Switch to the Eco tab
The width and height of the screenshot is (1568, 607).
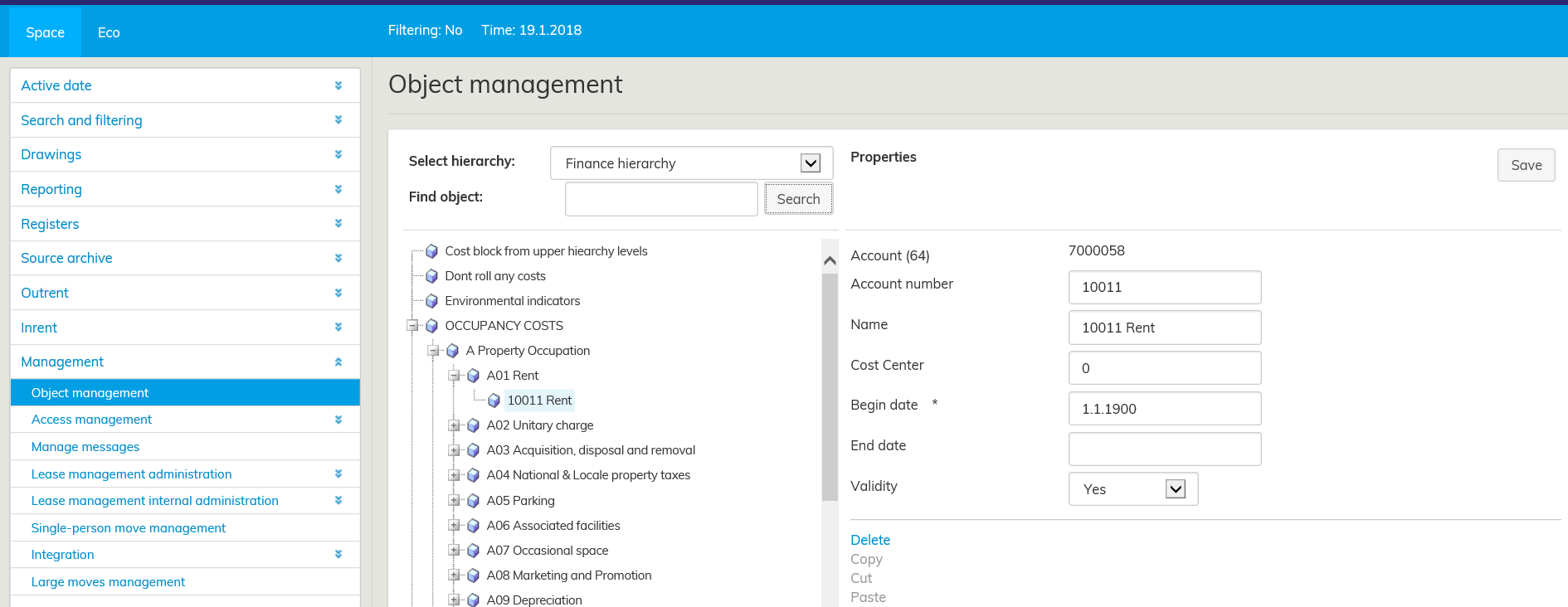109,32
